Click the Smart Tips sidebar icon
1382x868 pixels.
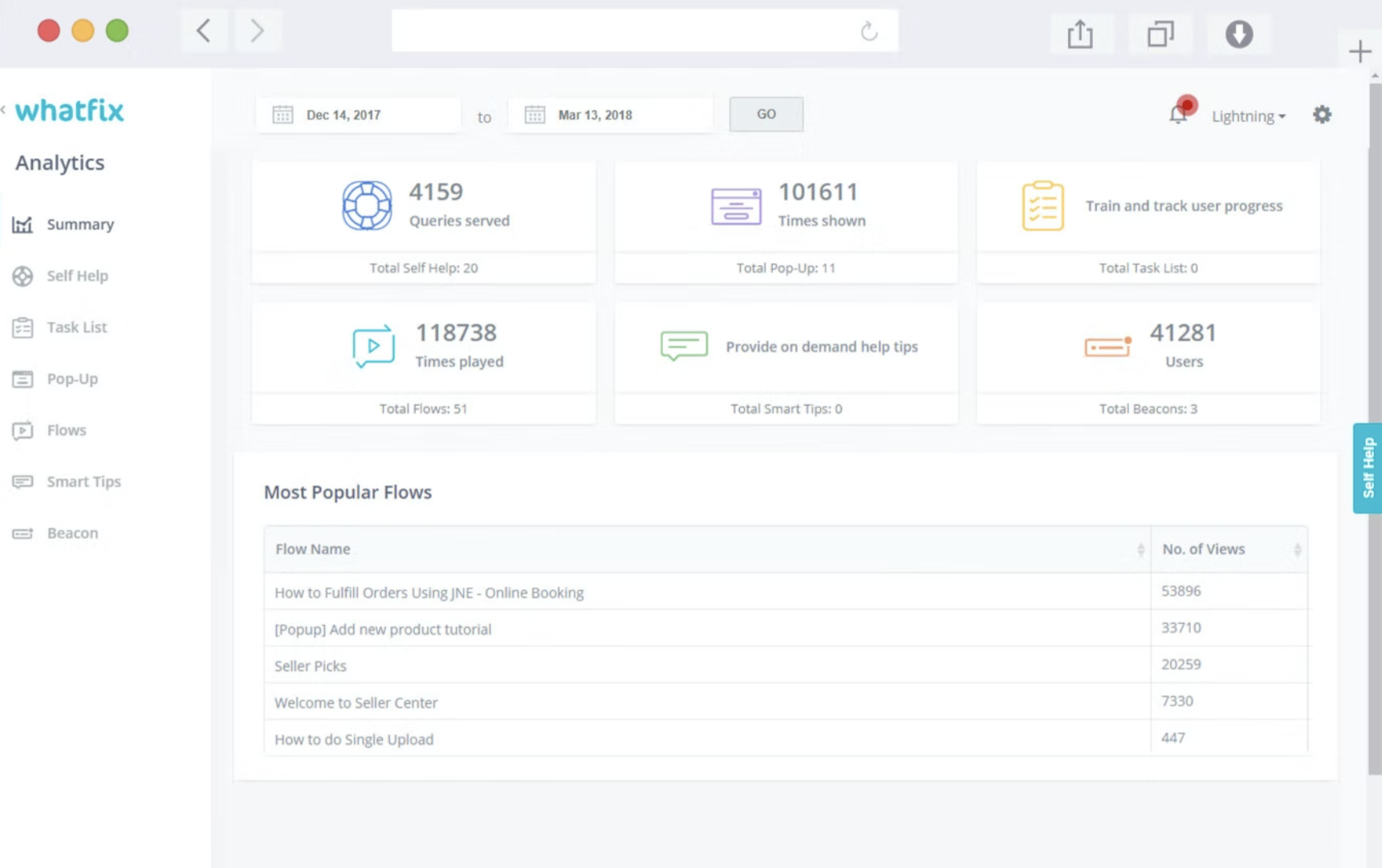[22, 481]
